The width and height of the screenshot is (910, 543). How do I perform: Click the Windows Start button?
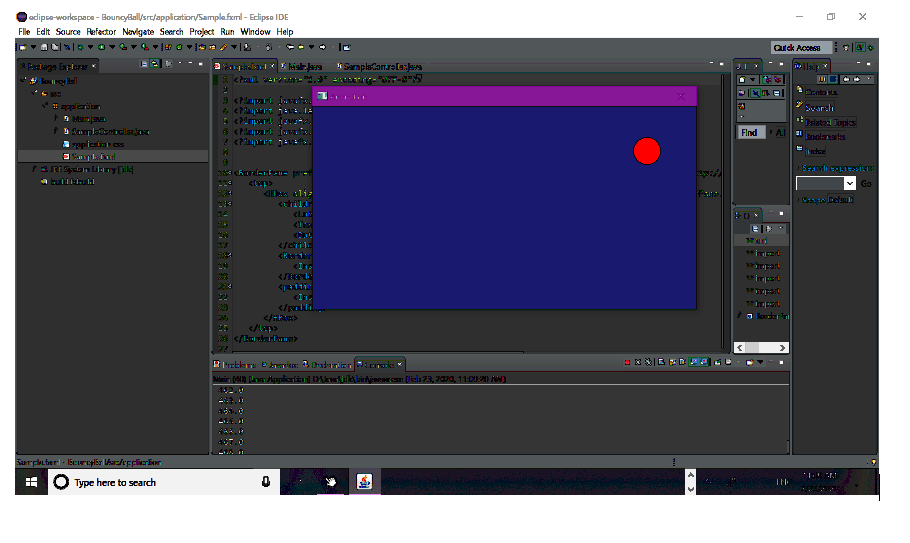click(31, 482)
